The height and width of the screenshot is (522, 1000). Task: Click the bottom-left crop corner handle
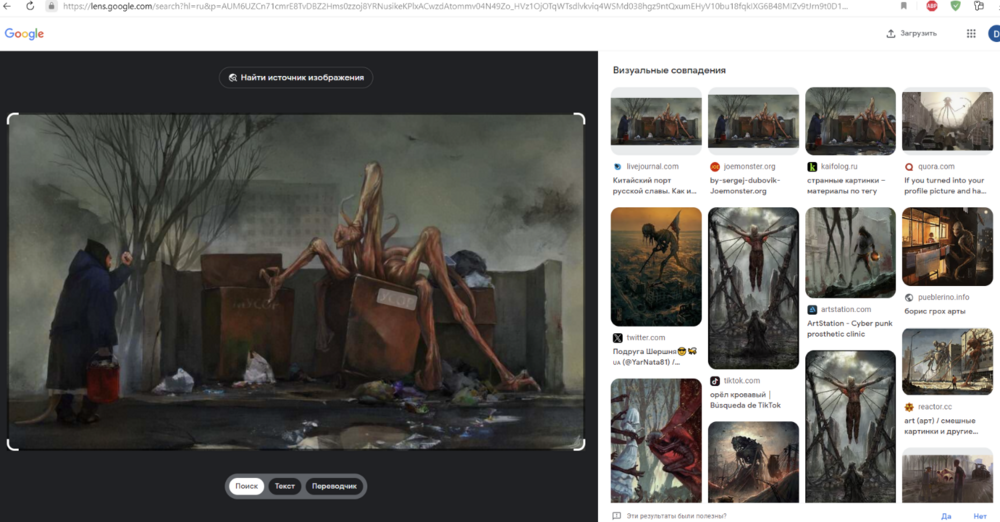[11, 445]
